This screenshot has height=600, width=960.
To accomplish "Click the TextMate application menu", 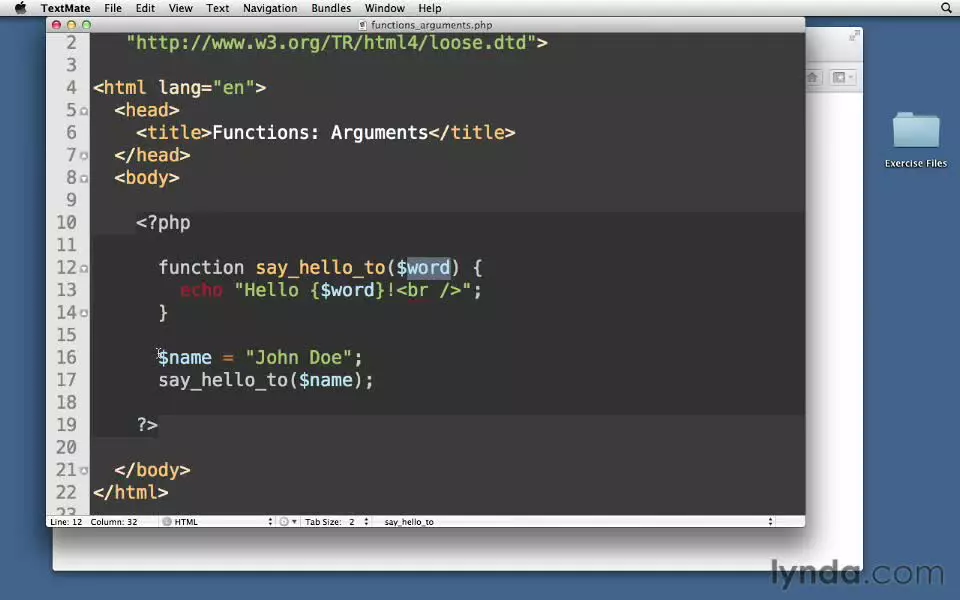I will click(x=65, y=8).
